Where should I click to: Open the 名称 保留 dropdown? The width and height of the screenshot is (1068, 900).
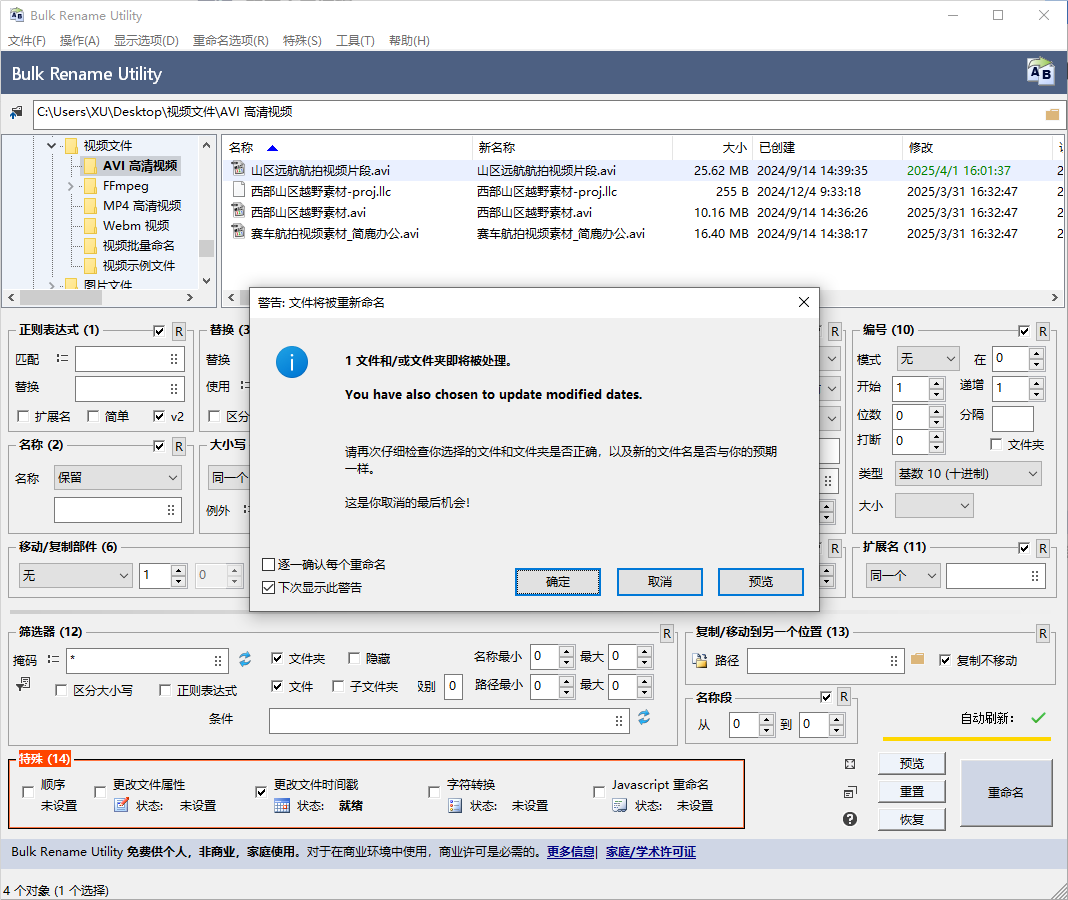(118, 478)
